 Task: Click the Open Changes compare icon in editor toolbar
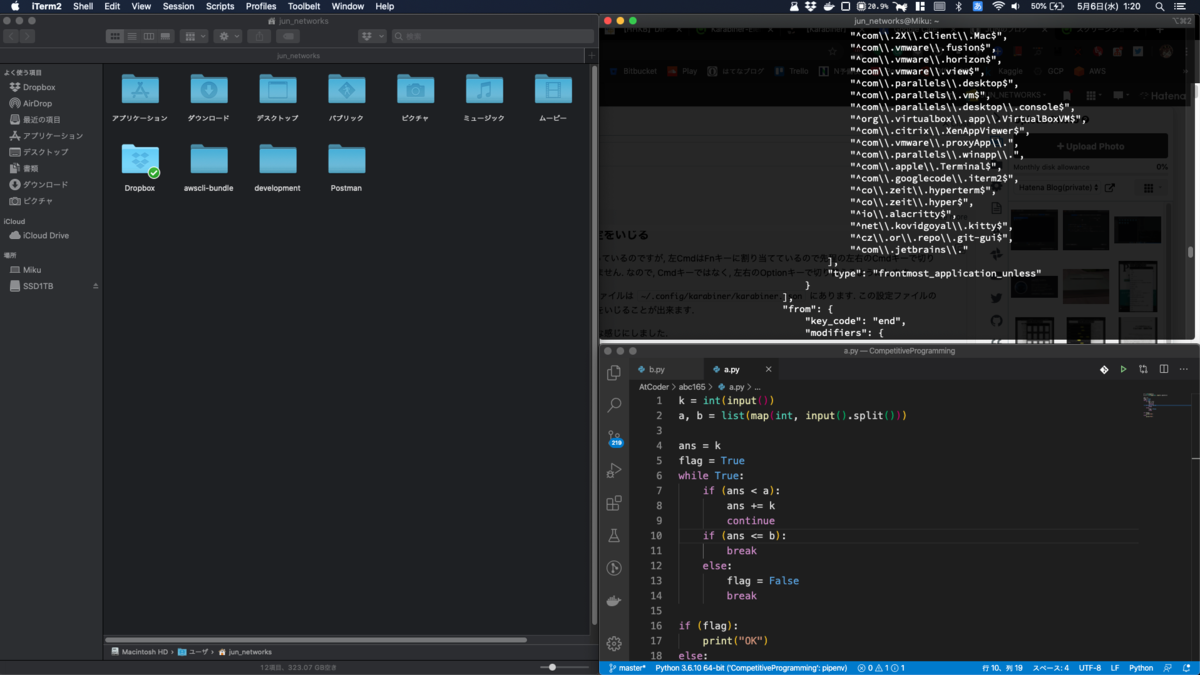point(1143,369)
